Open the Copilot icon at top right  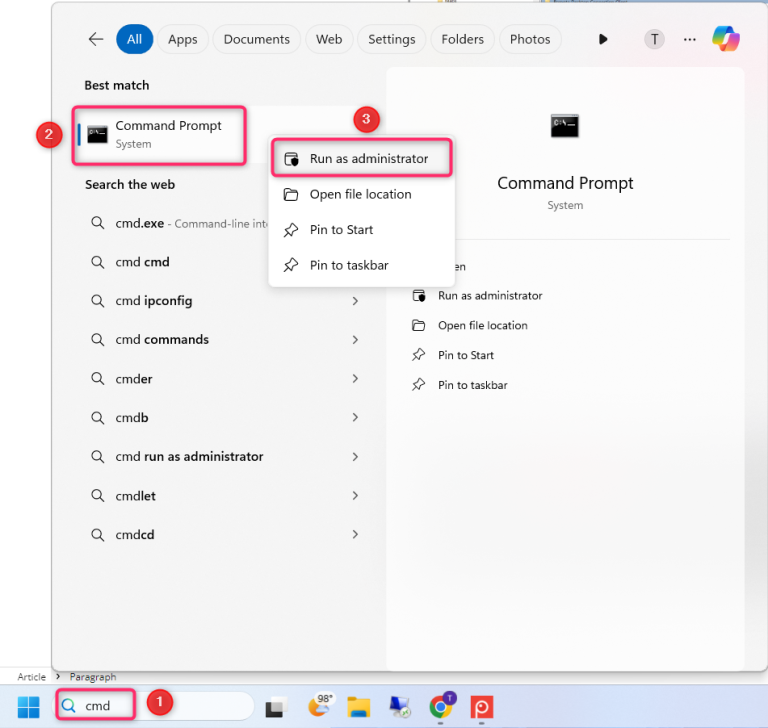coord(726,39)
